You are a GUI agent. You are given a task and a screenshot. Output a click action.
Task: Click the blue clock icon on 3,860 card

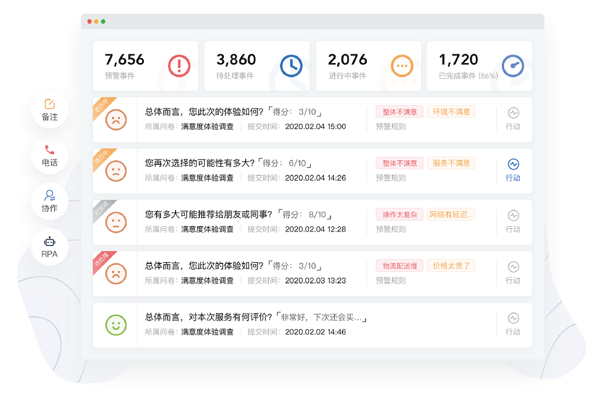point(291,66)
